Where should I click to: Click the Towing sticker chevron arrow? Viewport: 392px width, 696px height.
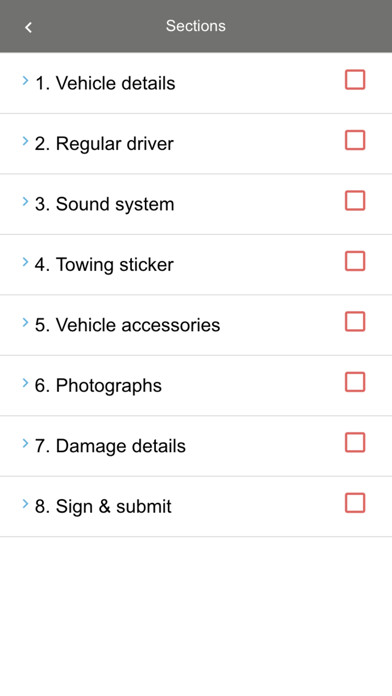pos(25,261)
